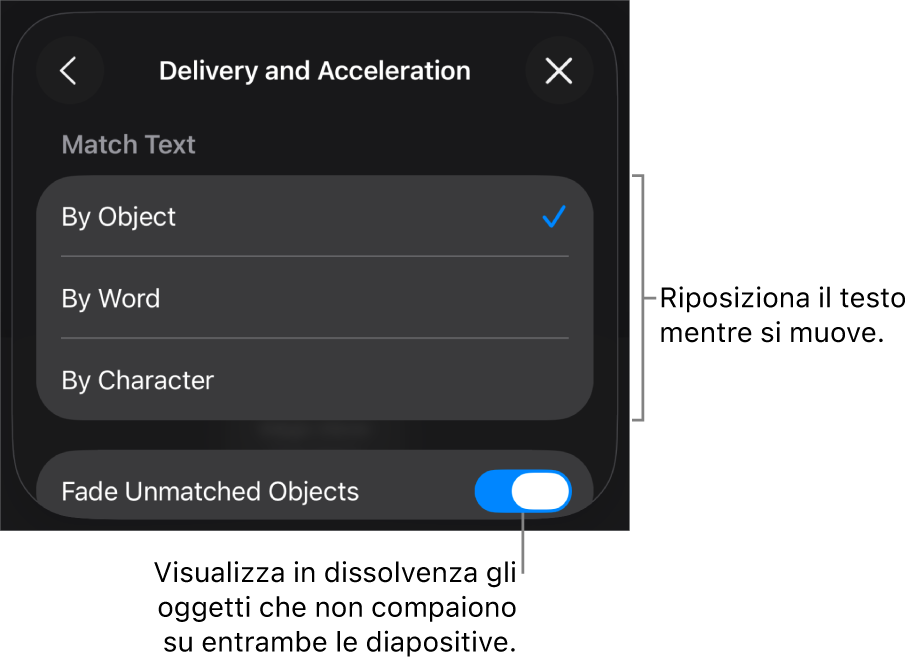The width and height of the screenshot is (916, 659).
Task: Click the blue track of the toggle
Action: (493, 491)
